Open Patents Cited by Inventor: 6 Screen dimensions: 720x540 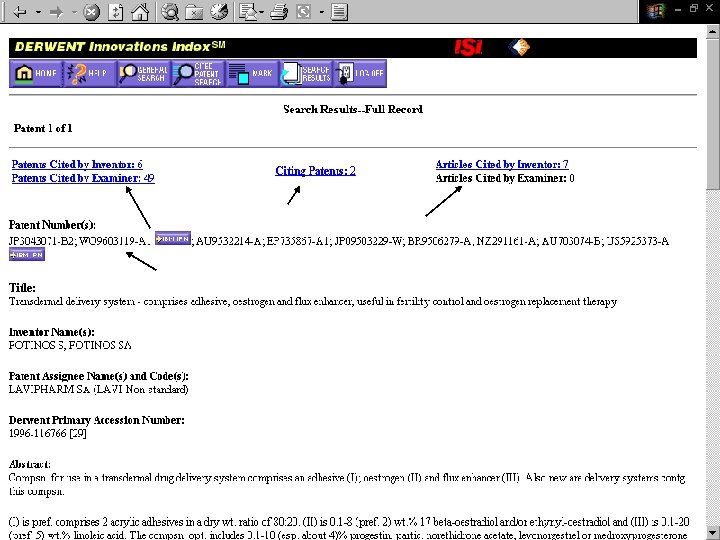tap(77, 164)
